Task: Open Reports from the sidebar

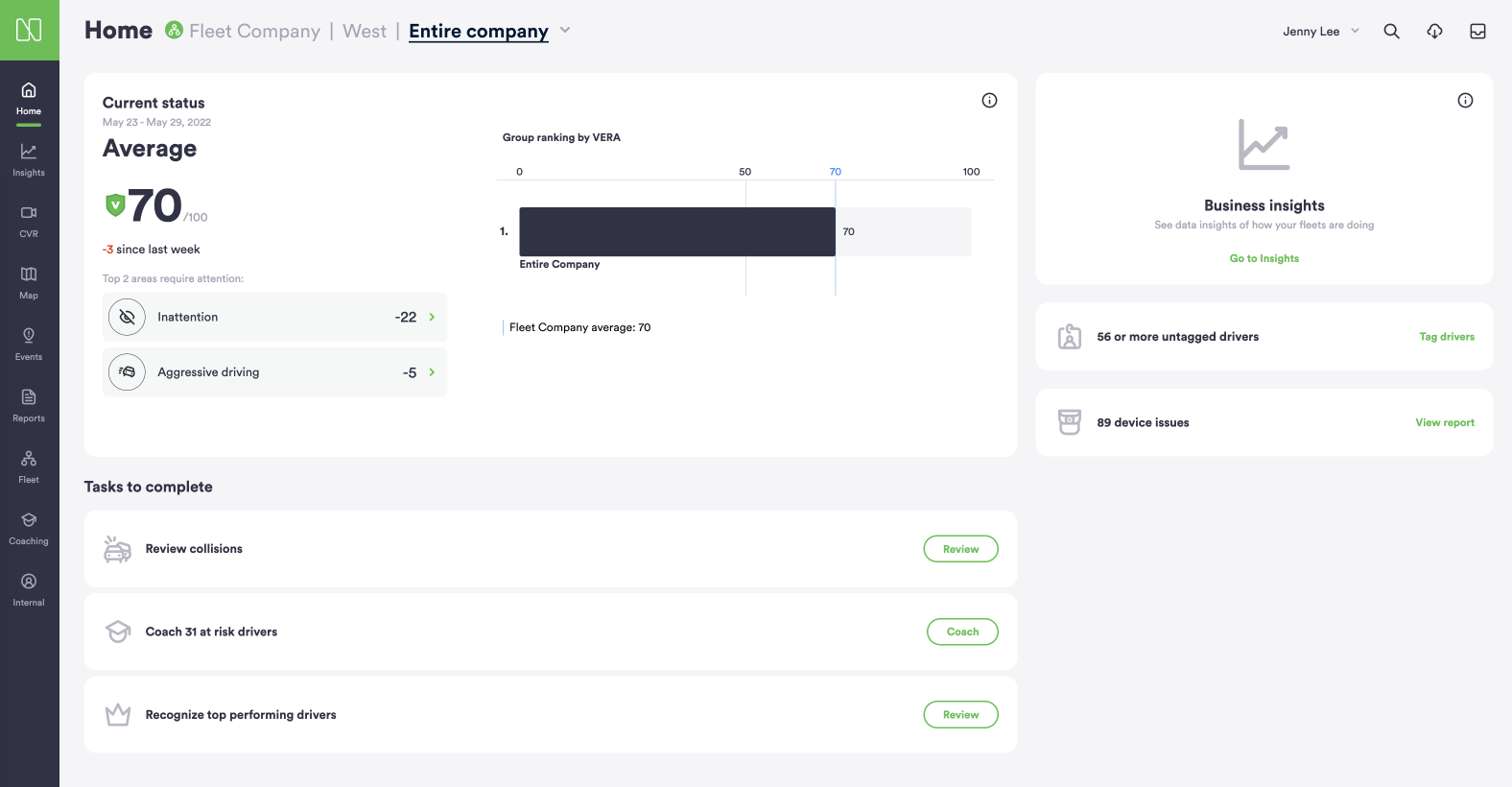Action: (x=28, y=404)
